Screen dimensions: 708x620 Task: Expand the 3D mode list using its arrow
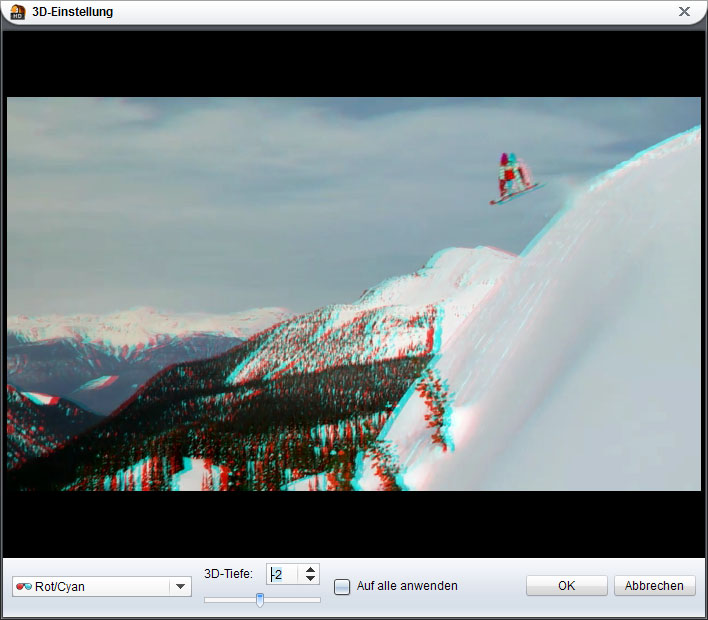pyautogui.click(x=180, y=587)
